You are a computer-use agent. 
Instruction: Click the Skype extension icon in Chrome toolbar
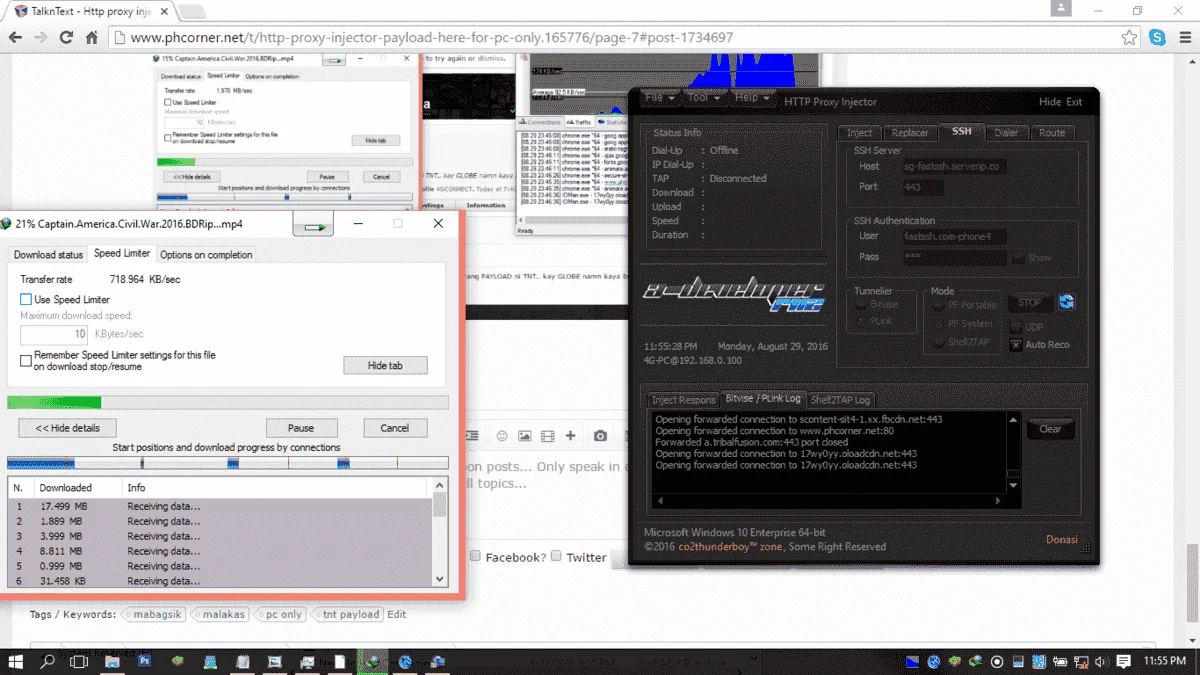pos(1157,38)
